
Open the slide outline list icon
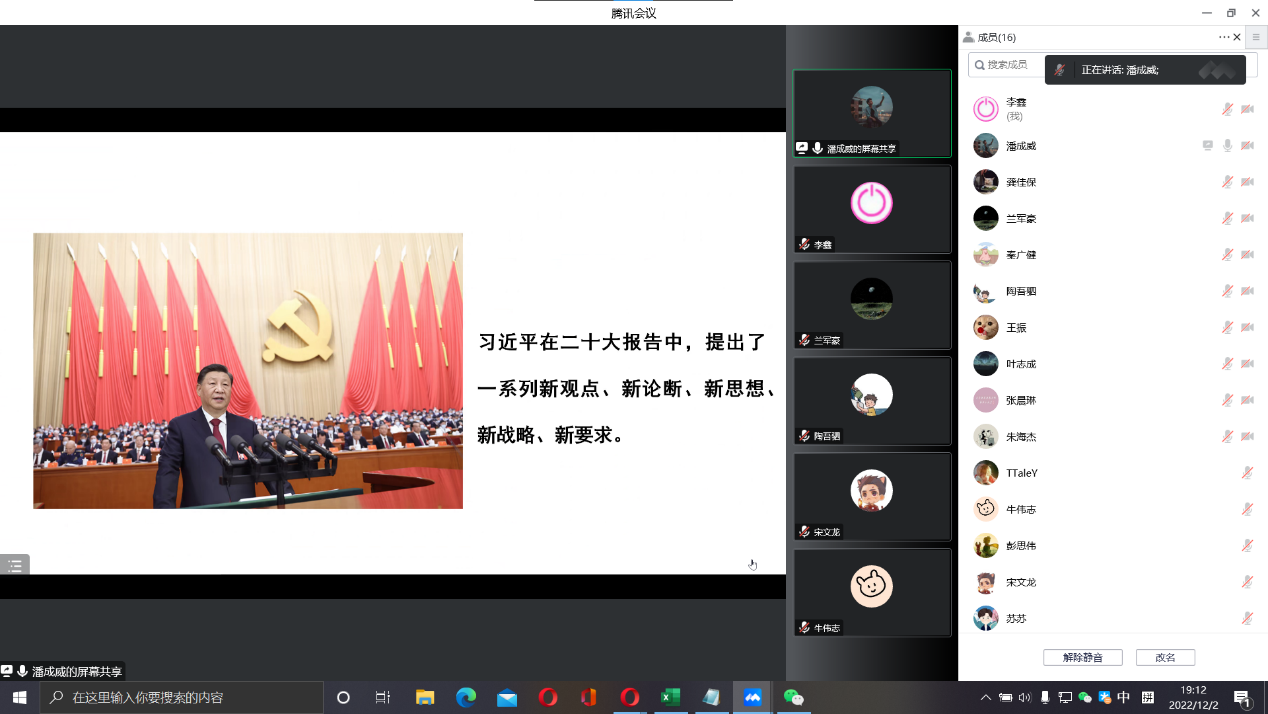15,566
